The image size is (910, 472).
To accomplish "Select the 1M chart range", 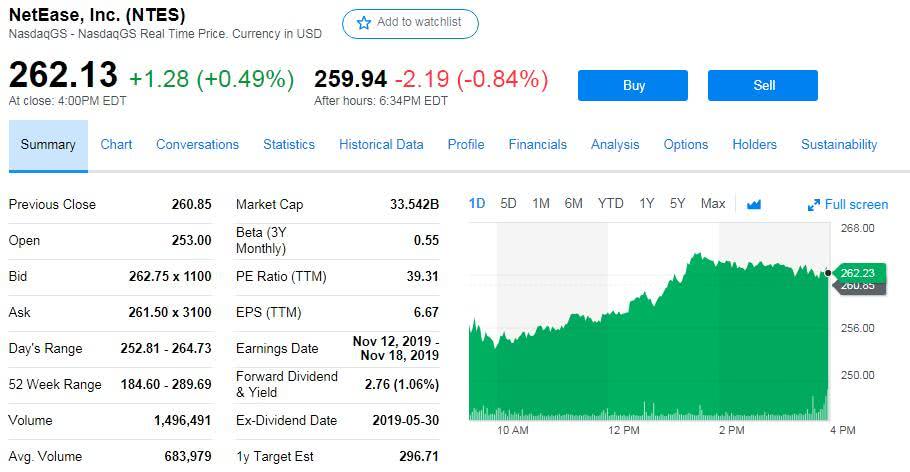I will [541, 203].
